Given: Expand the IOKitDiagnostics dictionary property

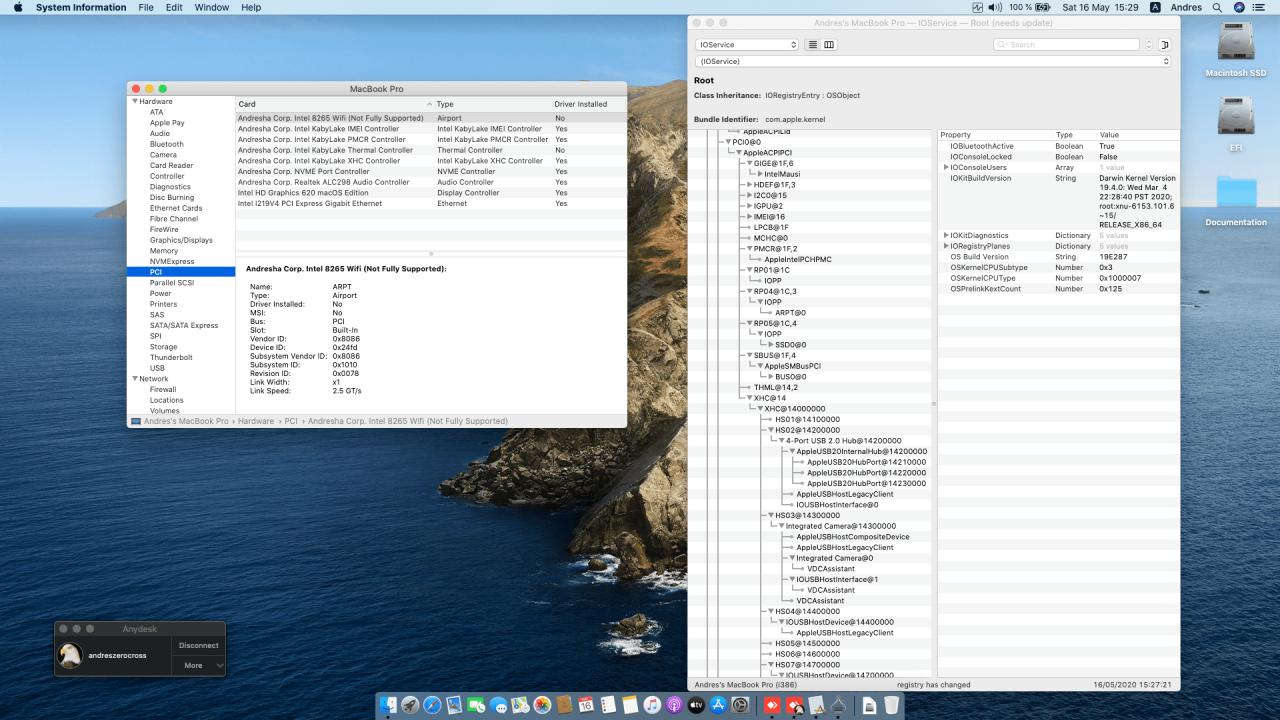Looking at the screenshot, I should [x=946, y=235].
